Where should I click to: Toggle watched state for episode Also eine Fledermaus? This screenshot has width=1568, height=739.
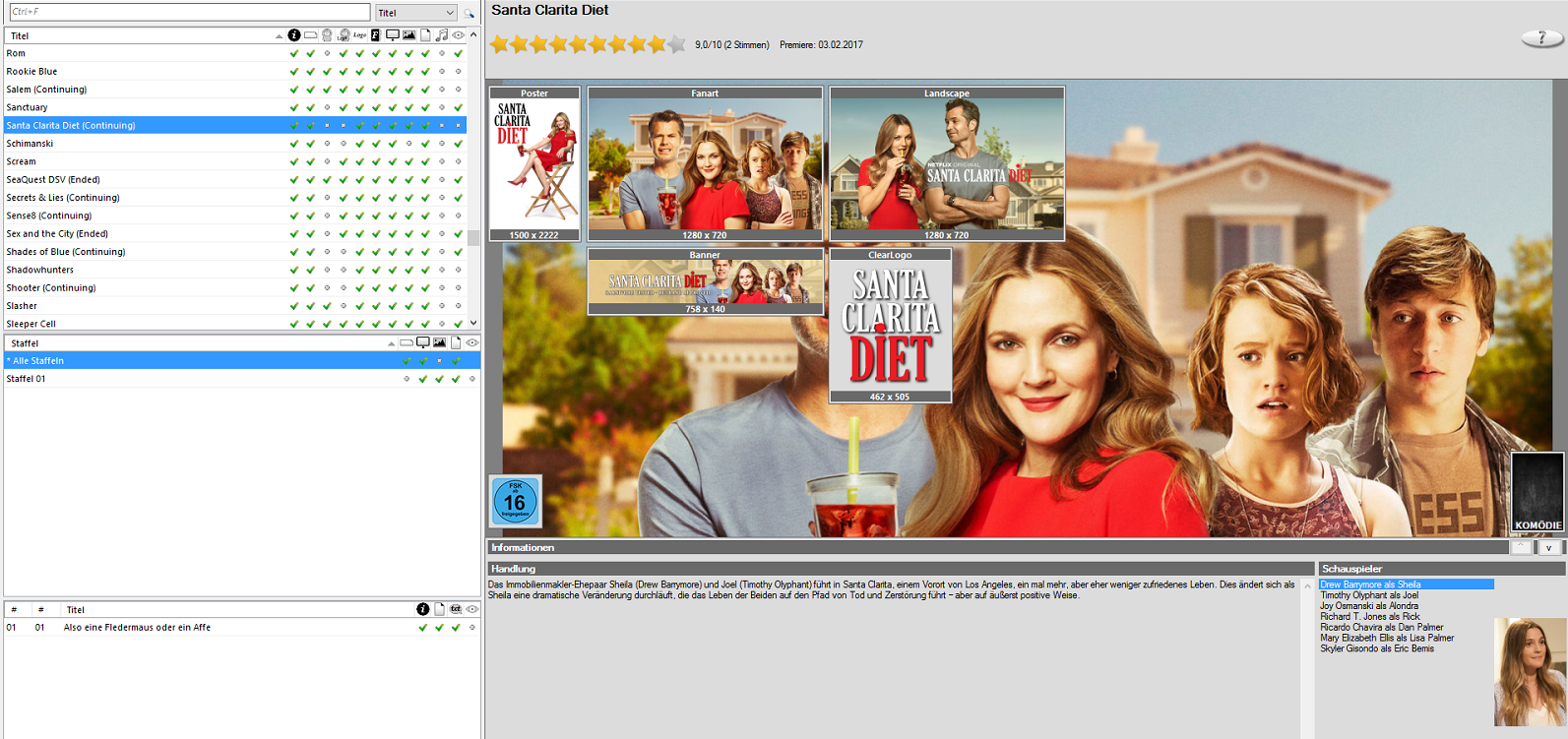472,627
